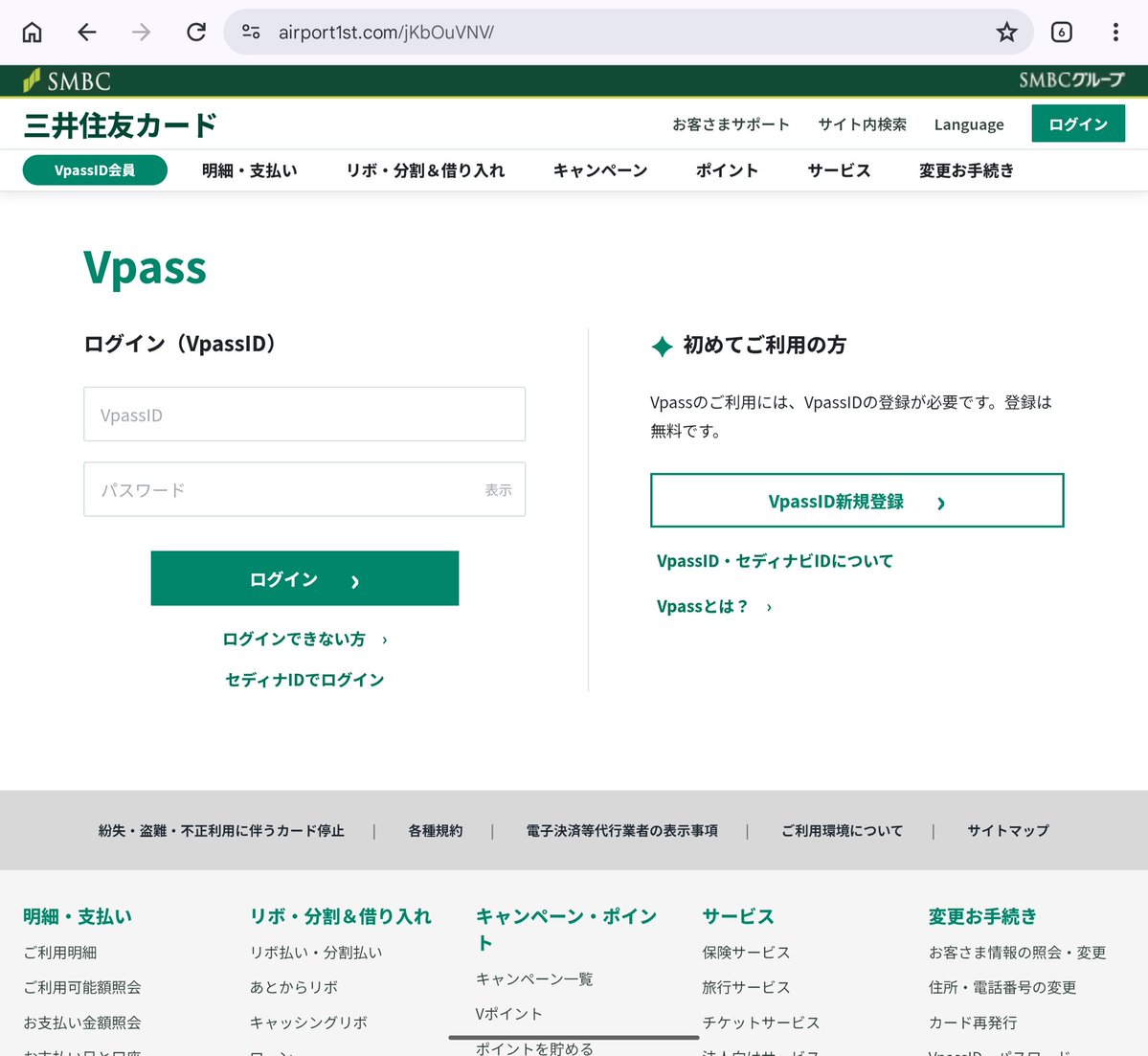This screenshot has height=1056, width=1148.
Task: Go back with the browser back arrow
Action: [x=87, y=33]
